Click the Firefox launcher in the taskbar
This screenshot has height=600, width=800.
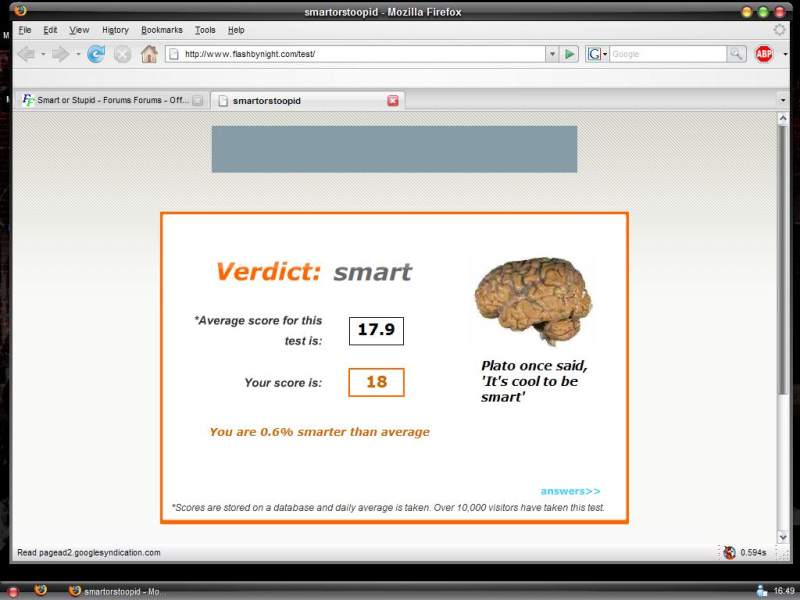(40, 590)
